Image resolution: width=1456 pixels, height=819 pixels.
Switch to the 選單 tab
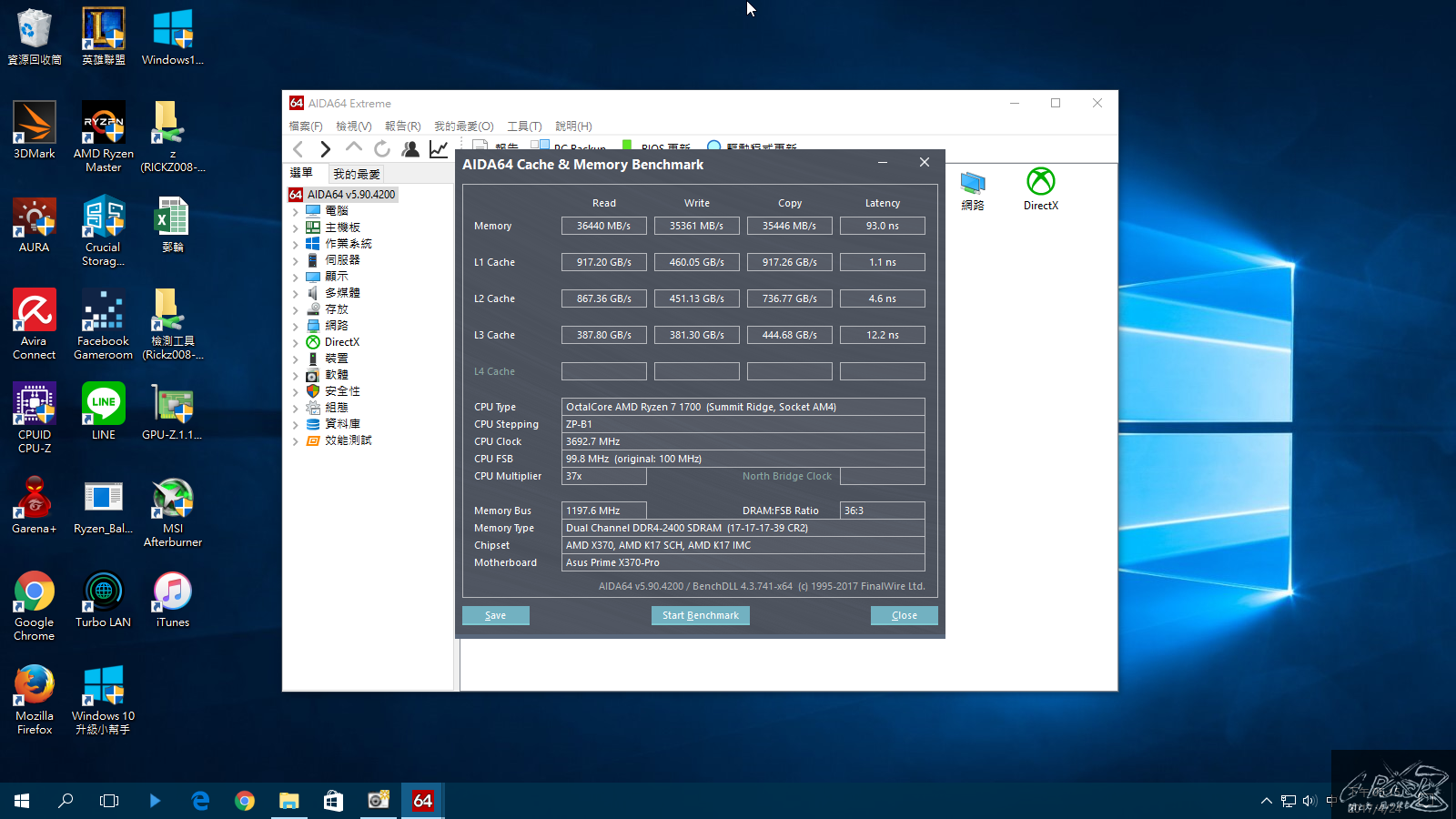[301, 173]
